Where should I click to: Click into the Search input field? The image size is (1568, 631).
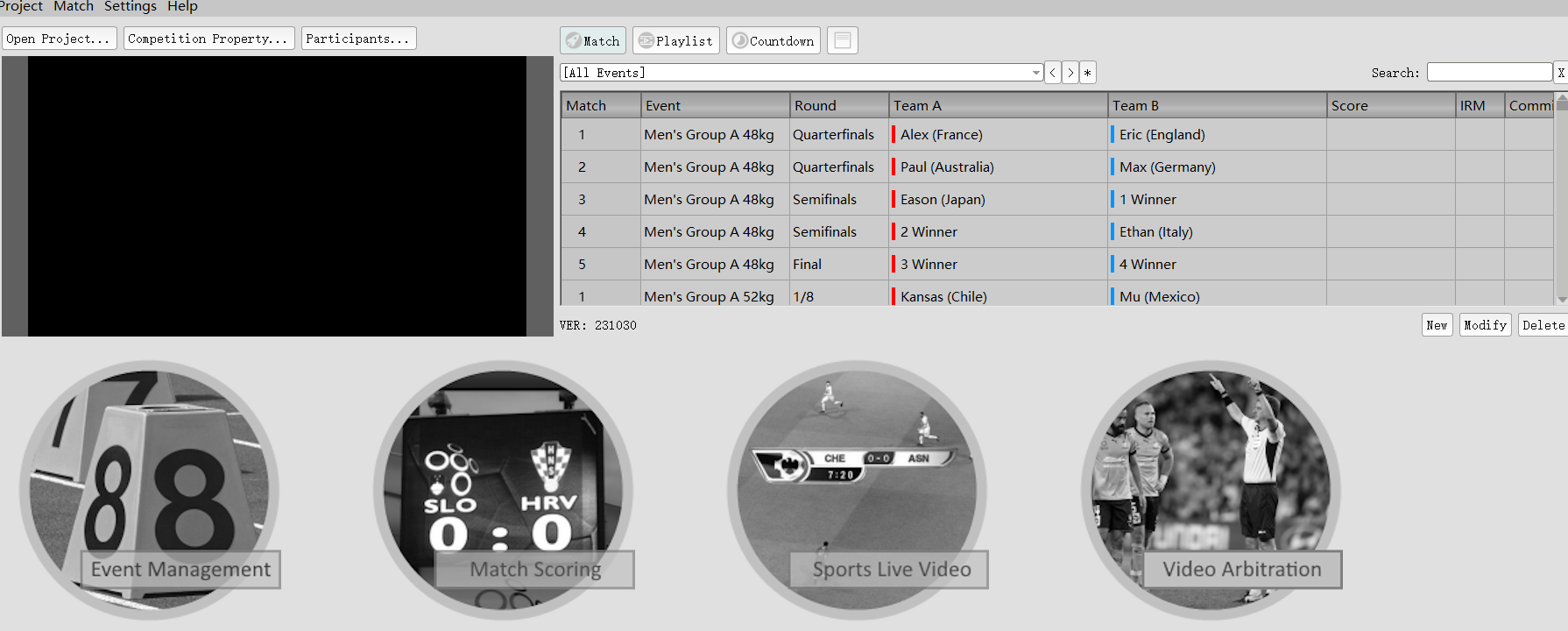tap(1488, 73)
